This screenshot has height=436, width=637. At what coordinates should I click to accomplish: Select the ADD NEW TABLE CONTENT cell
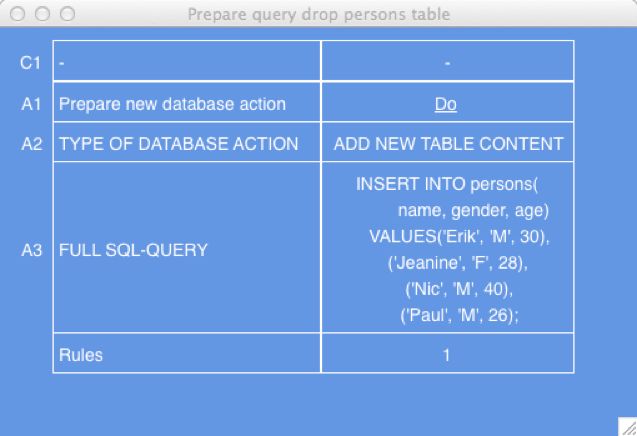[448, 142]
